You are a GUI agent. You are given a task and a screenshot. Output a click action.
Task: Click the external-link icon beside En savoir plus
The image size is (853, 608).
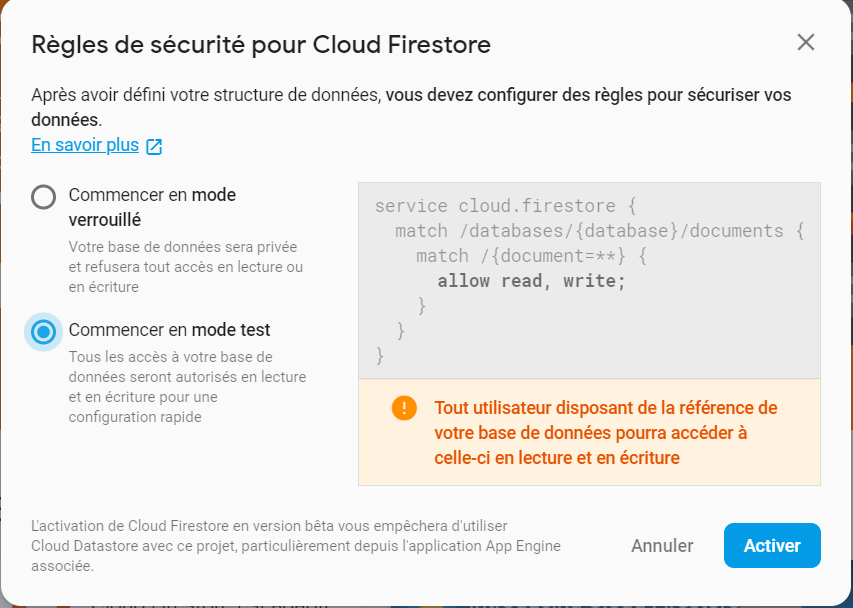(154, 146)
